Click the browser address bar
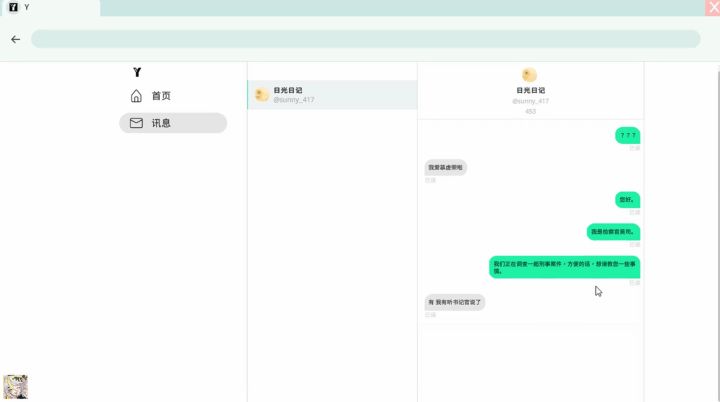This screenshot has width=720, height=402. pos(366,39)
